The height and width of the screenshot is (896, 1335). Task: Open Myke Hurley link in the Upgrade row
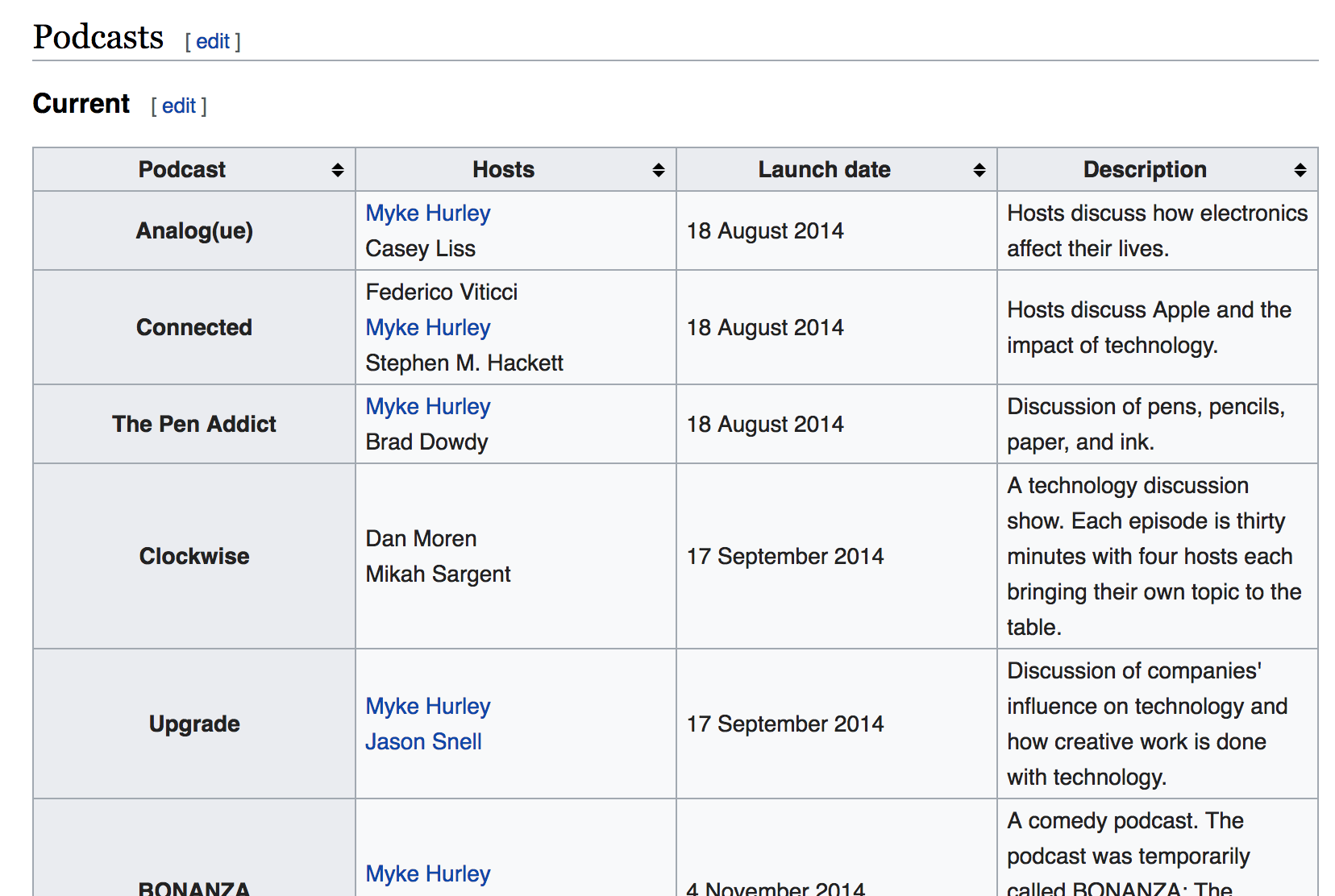(x=427, y=706)
